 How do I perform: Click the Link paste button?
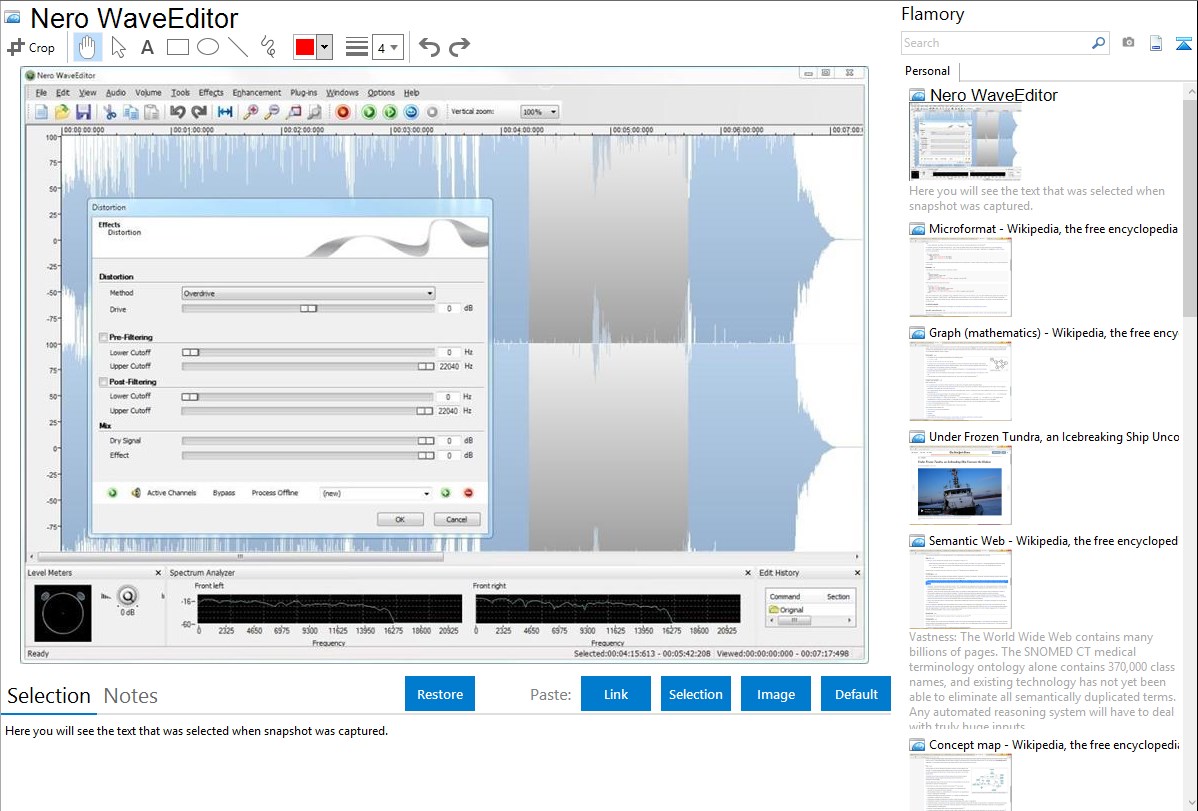pos(616,694)
